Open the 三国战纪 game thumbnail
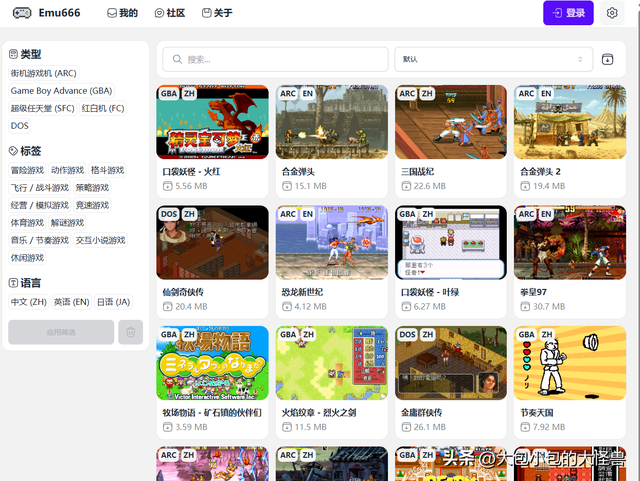Screen dimensions: 640x481 [451, 122]
